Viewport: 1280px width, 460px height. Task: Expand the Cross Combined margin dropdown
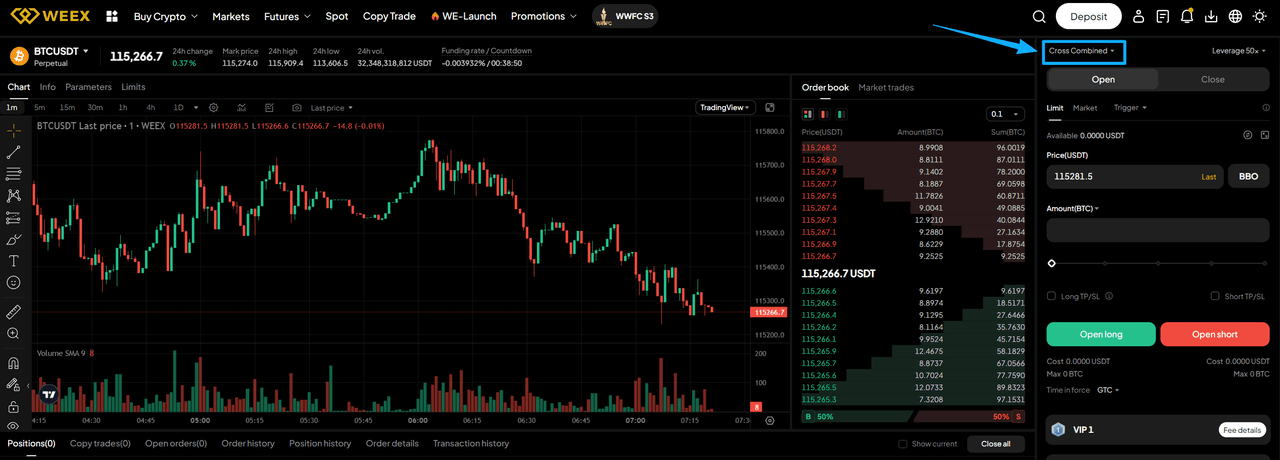1085,51
